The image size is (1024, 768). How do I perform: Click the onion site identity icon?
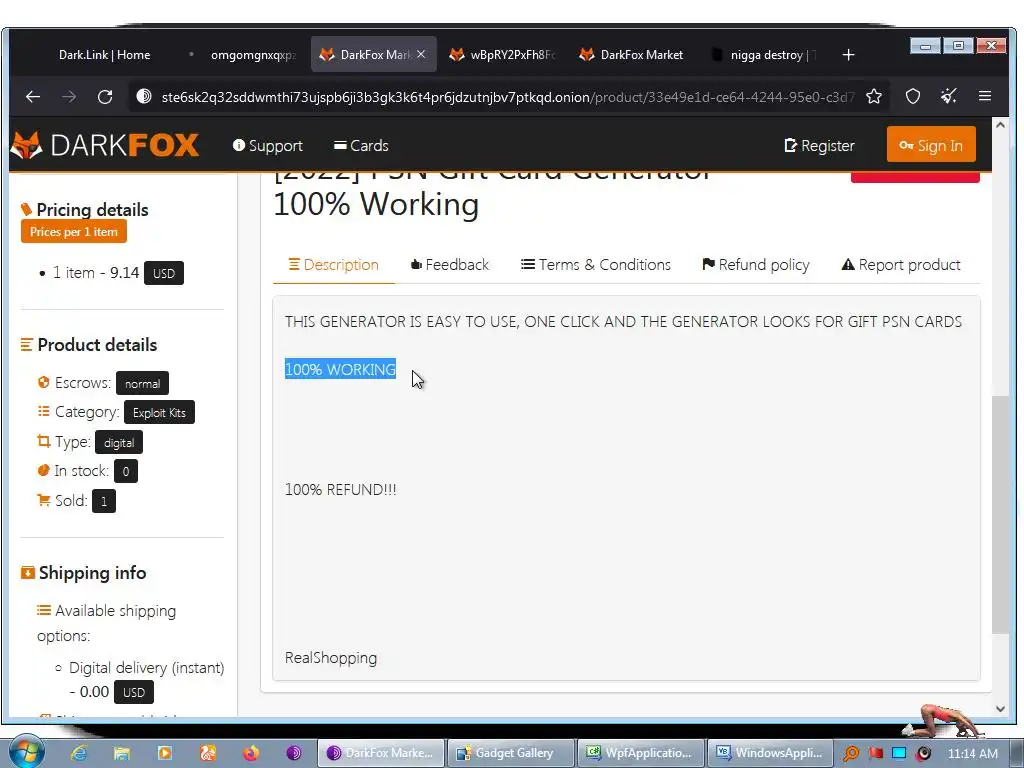pyautogui.click(x=144, y=97)
